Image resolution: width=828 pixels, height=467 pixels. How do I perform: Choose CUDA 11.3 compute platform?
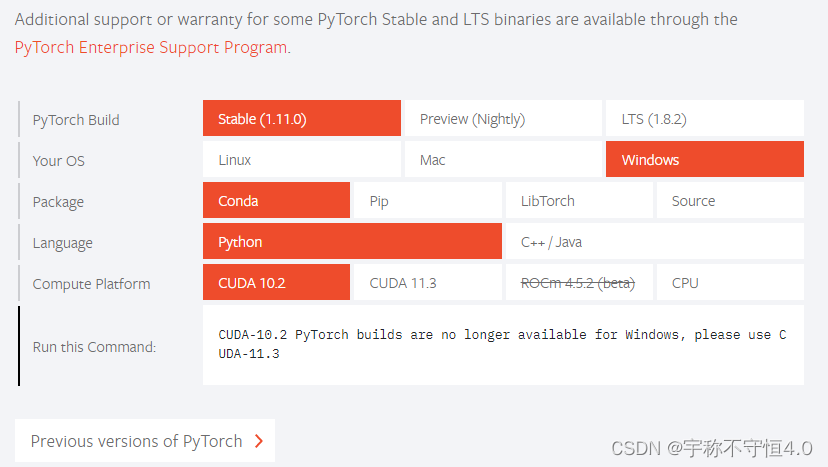coord(427,283)
